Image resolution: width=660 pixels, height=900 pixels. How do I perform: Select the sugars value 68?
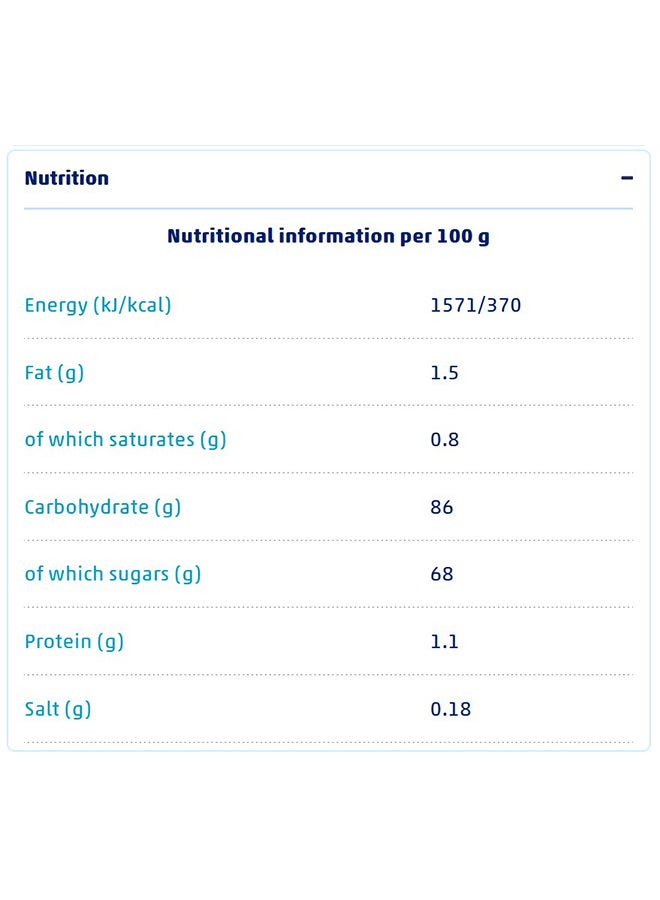[x=442, y=574]
